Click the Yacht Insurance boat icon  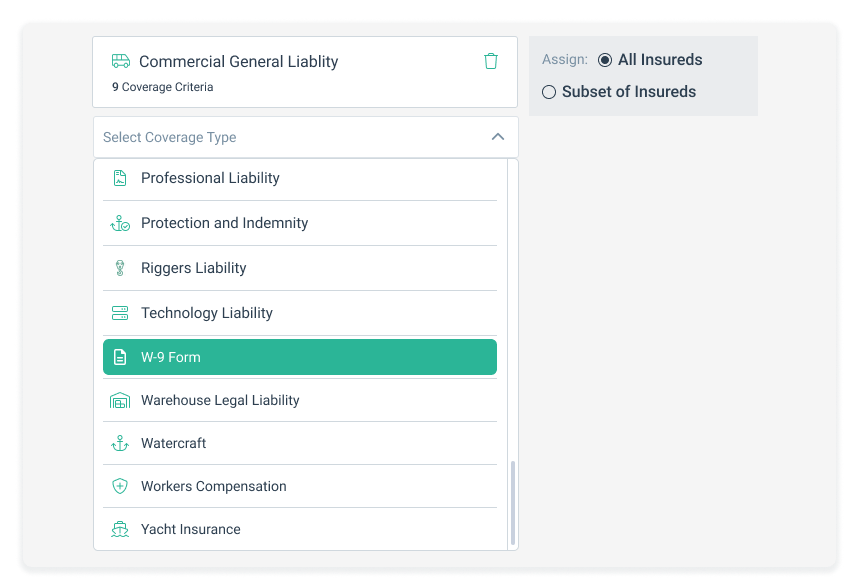[120, 529]
